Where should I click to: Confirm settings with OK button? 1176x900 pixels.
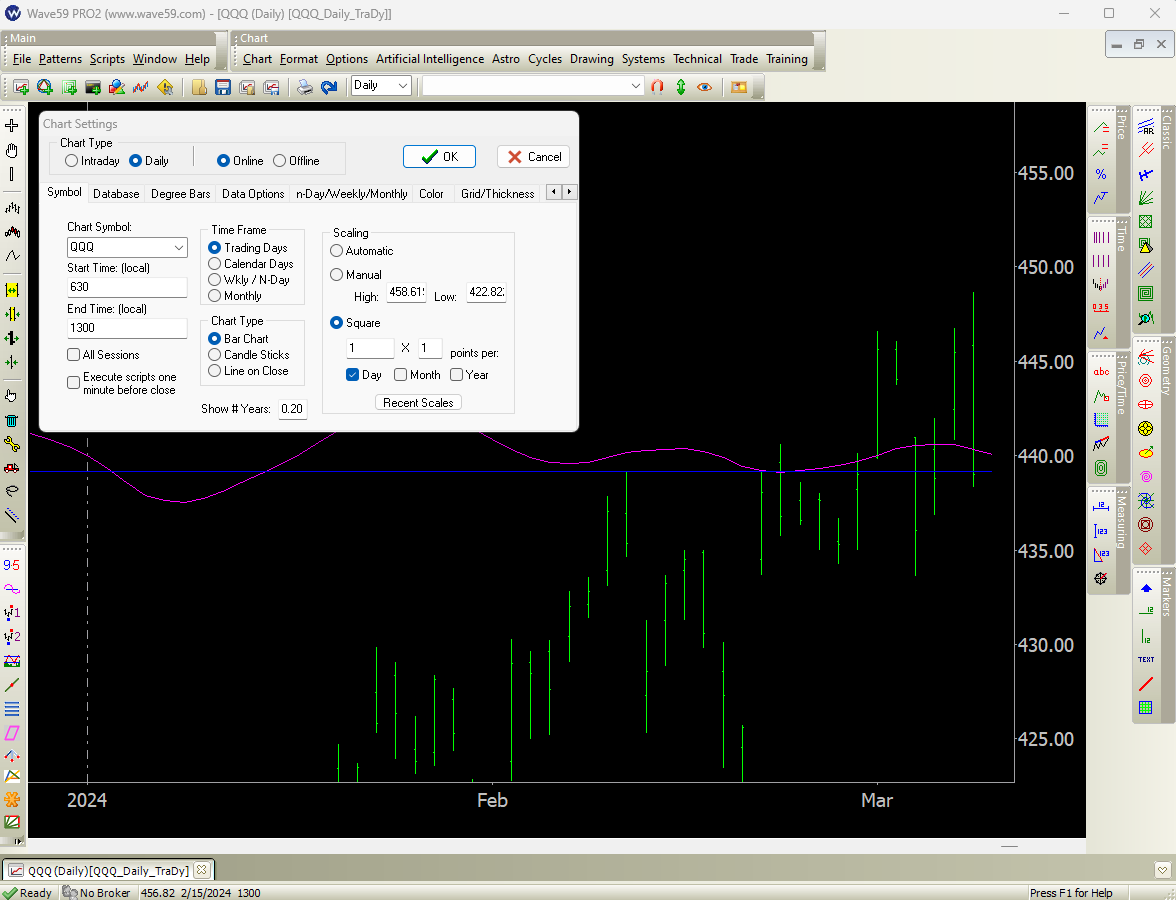(440, 157)
